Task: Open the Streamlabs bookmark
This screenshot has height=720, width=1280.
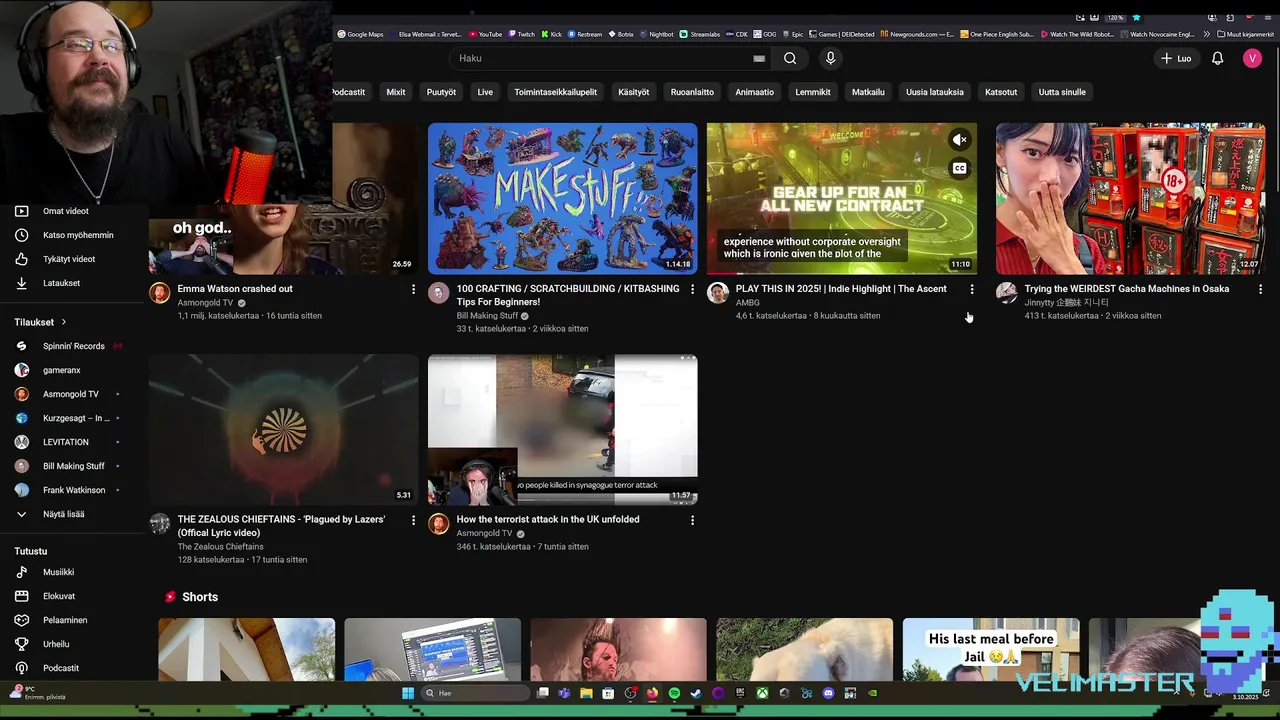Action: 699,34
